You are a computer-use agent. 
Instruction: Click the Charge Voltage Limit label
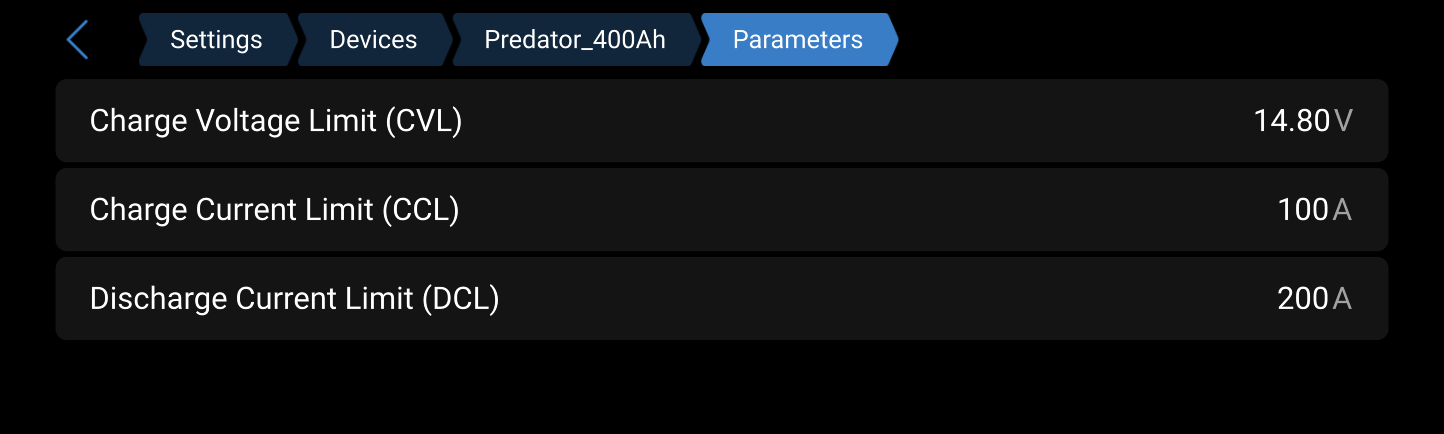pos(233,121)
